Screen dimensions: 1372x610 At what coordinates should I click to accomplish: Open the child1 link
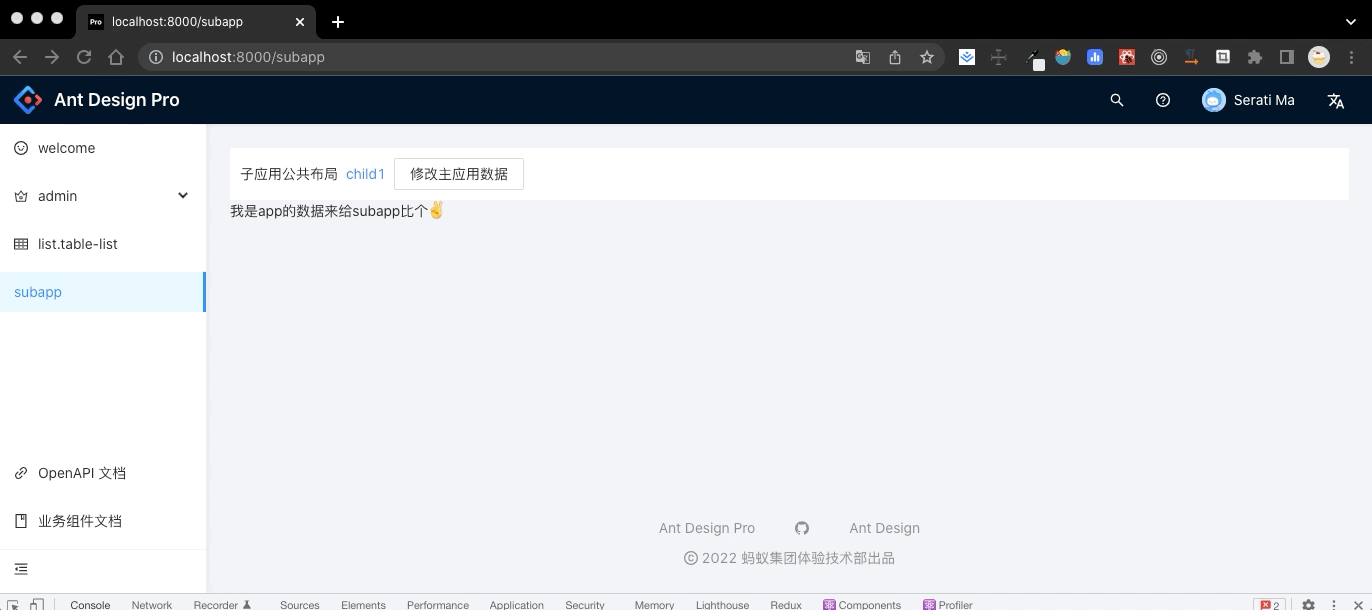coord(365,173)
